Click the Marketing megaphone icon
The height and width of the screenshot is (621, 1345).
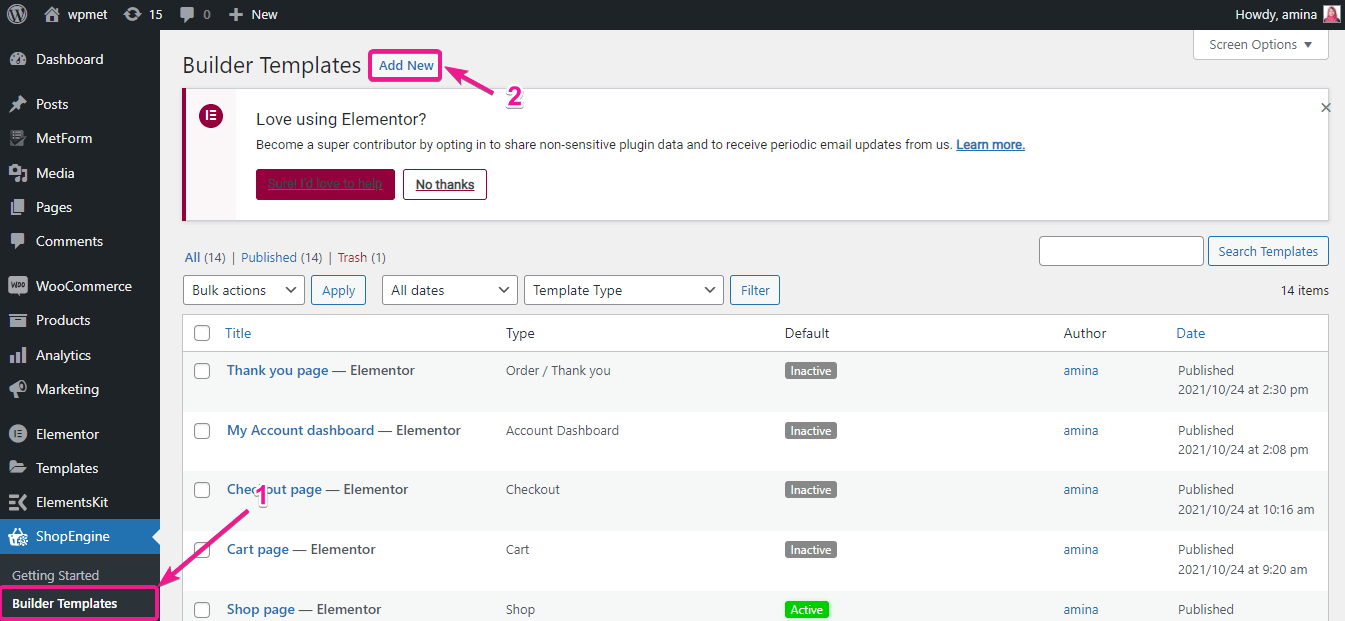click(x=18, y=389)
